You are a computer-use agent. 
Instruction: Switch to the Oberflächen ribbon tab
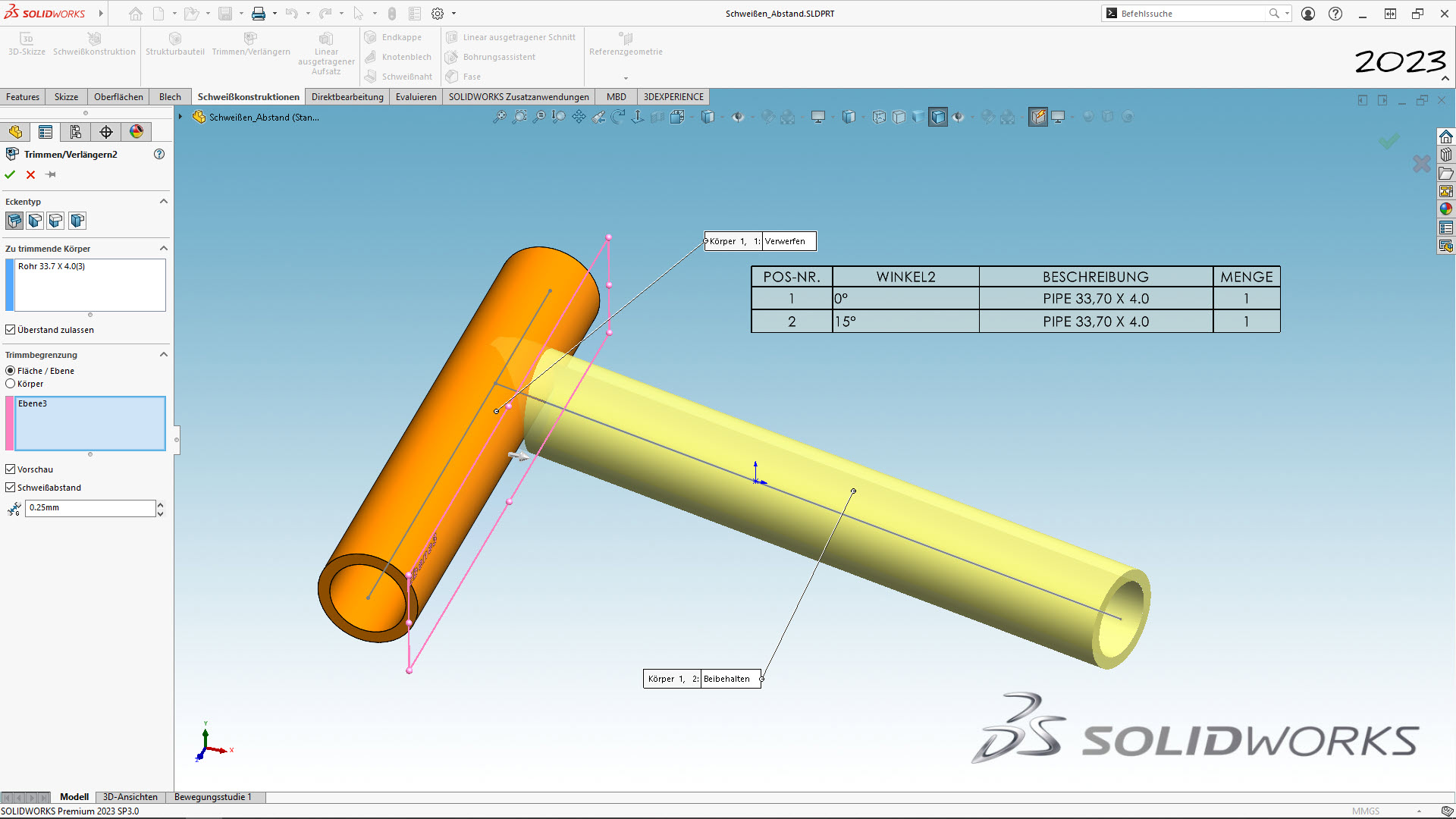click(x=118, y=96)
